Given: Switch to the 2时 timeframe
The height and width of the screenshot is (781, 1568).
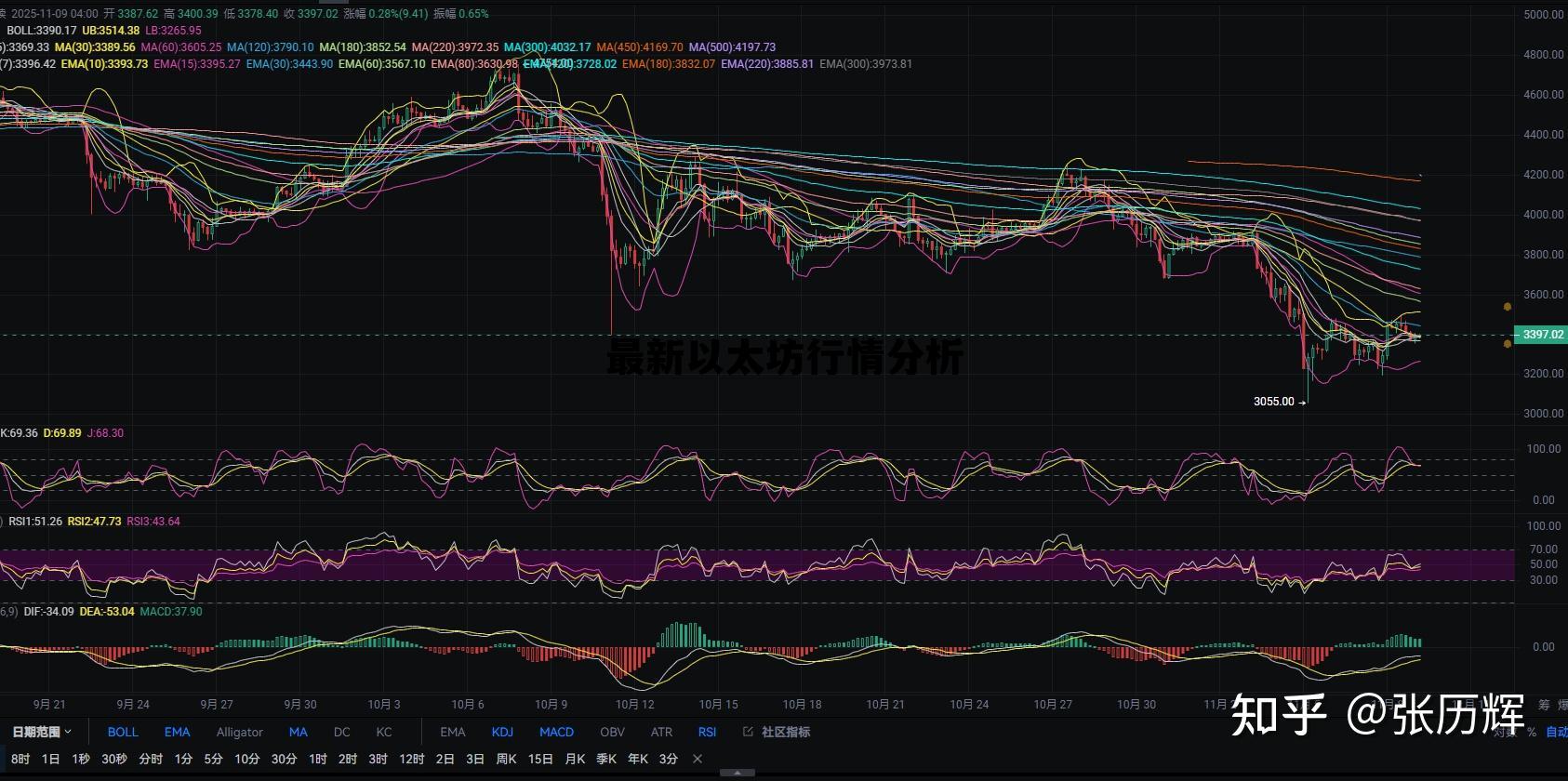Looking at the screenshot, I should [x=348, y=759].
